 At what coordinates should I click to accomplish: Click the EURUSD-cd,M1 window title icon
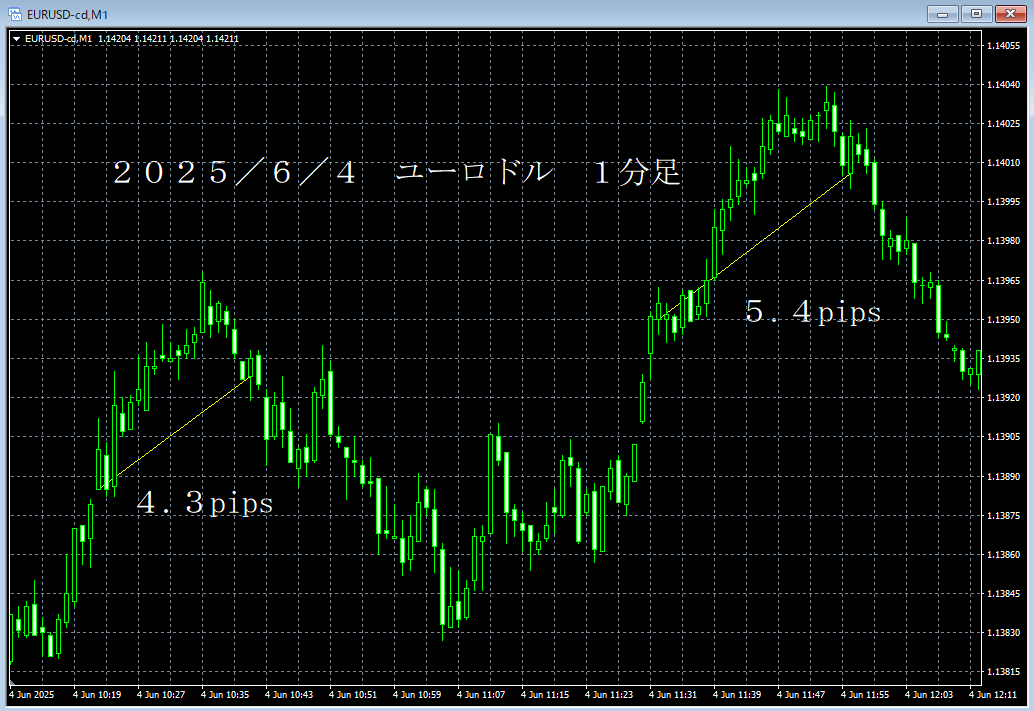point(15,14)
